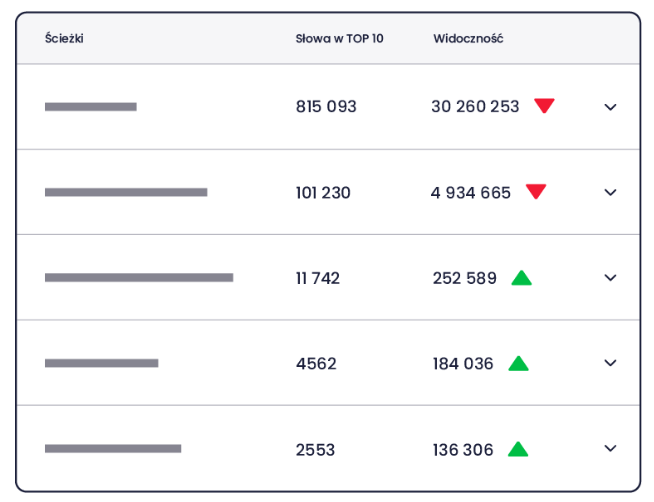
Task: Sort by Widoczność column header
Action: pos(468,38)
